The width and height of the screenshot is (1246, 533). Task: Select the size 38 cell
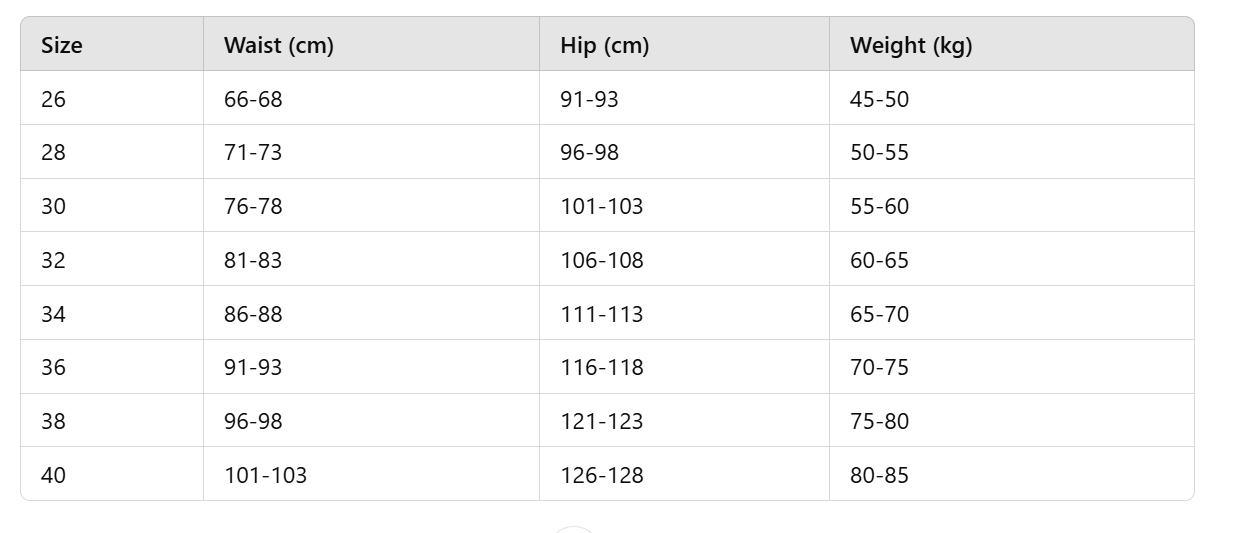coord(112,420)
